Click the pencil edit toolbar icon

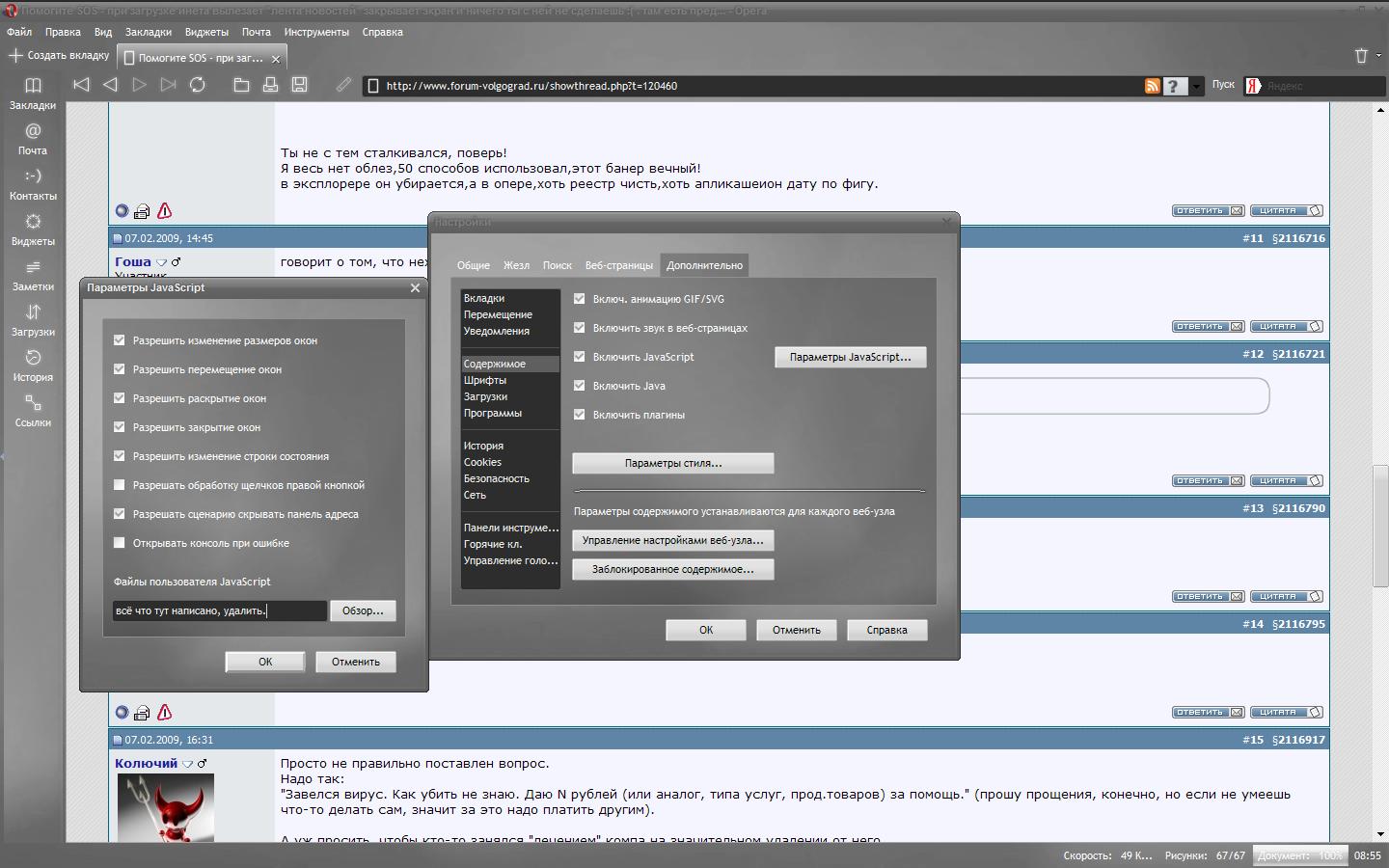coord(343,85)
